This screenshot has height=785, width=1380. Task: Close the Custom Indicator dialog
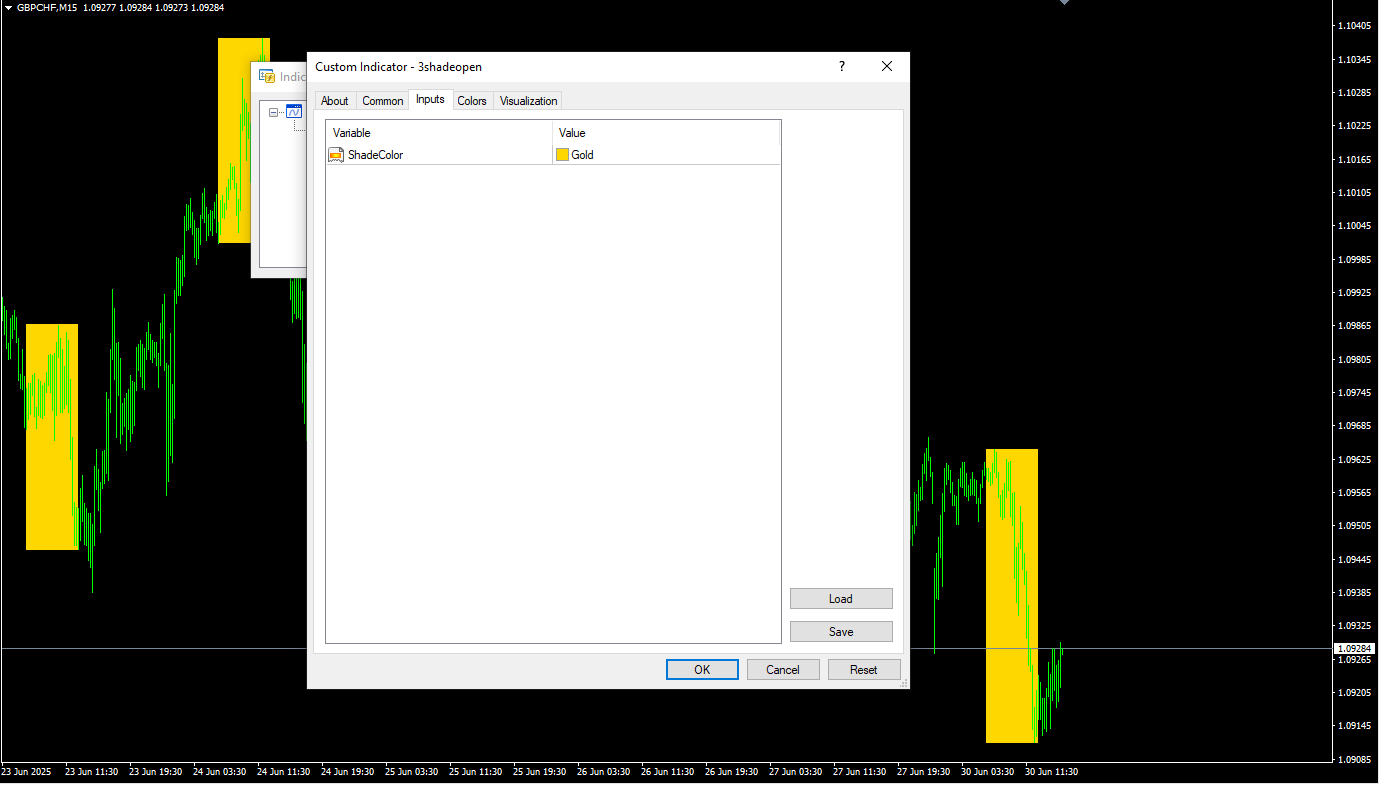click(x=886, y=67)
